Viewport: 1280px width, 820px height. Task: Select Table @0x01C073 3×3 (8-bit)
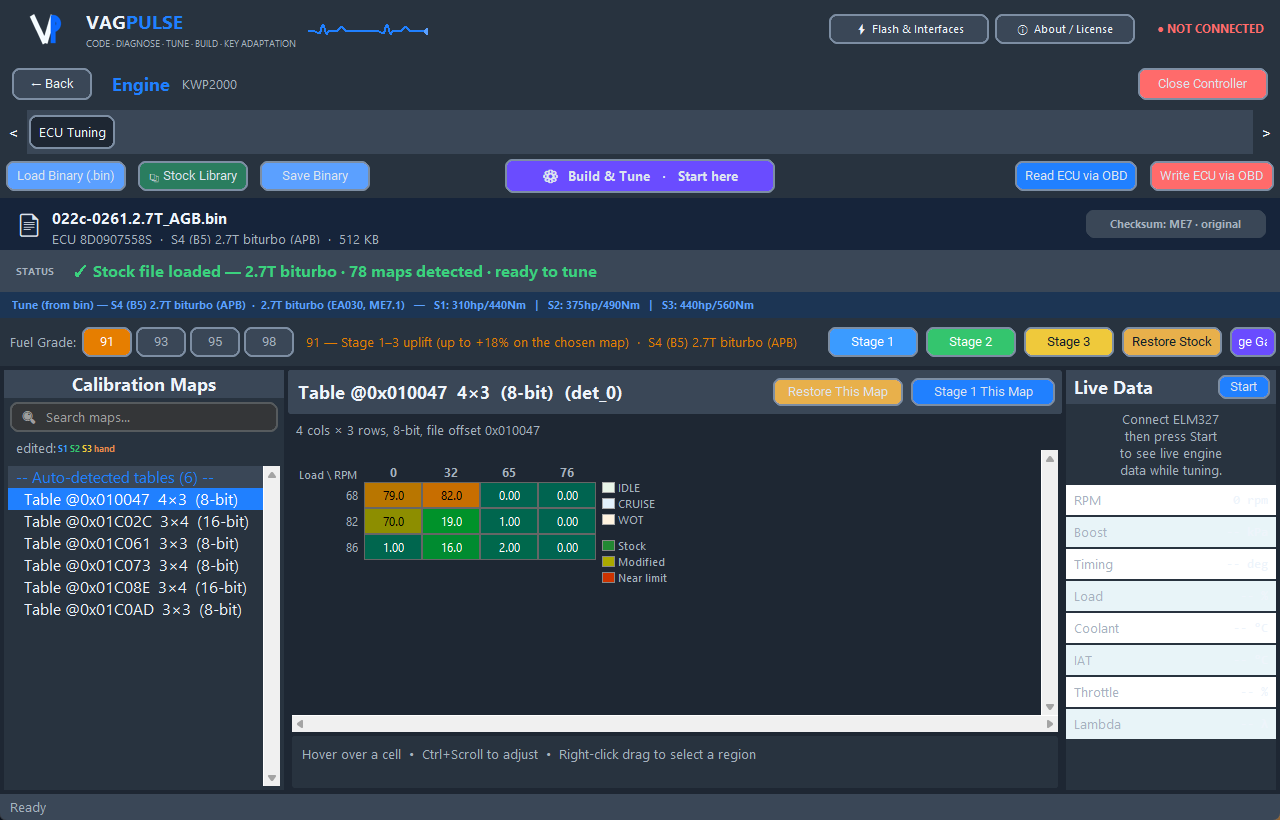click(135, 566)
